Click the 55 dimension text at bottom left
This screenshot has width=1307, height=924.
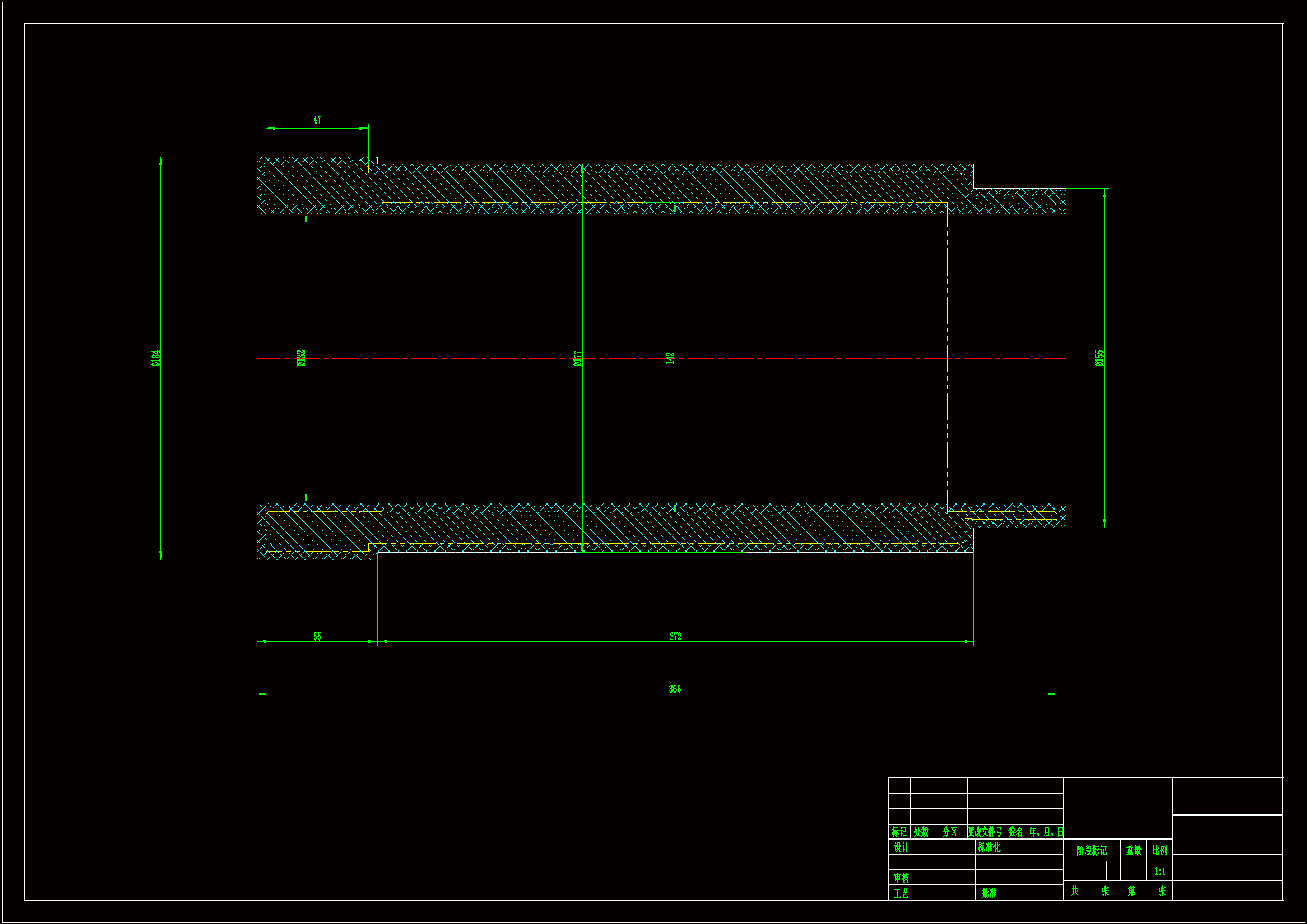[317, 637]
